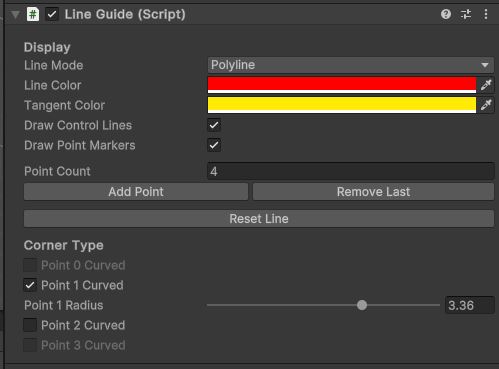Click the Draw Point Markers label
The image size is (499, 369).
tap(80, 145)
